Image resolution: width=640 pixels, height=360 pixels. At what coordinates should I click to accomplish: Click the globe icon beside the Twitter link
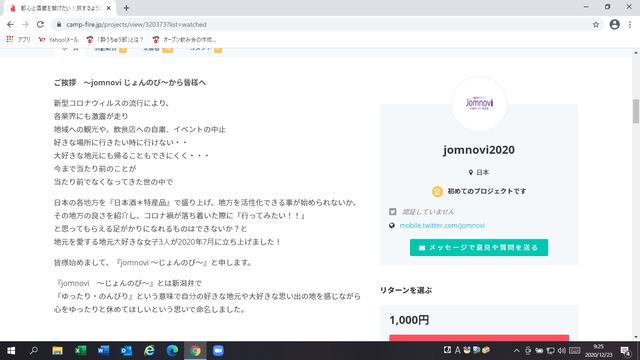coord(392,225)
